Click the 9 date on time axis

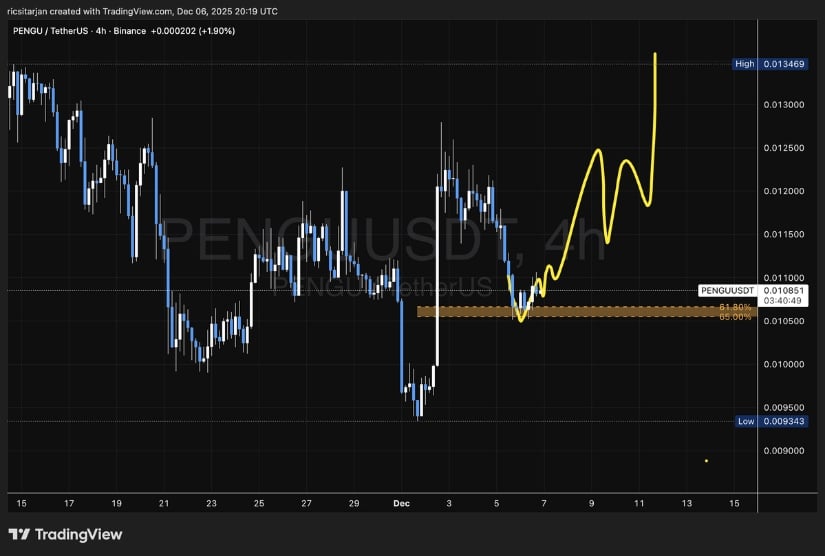(591, 503)
